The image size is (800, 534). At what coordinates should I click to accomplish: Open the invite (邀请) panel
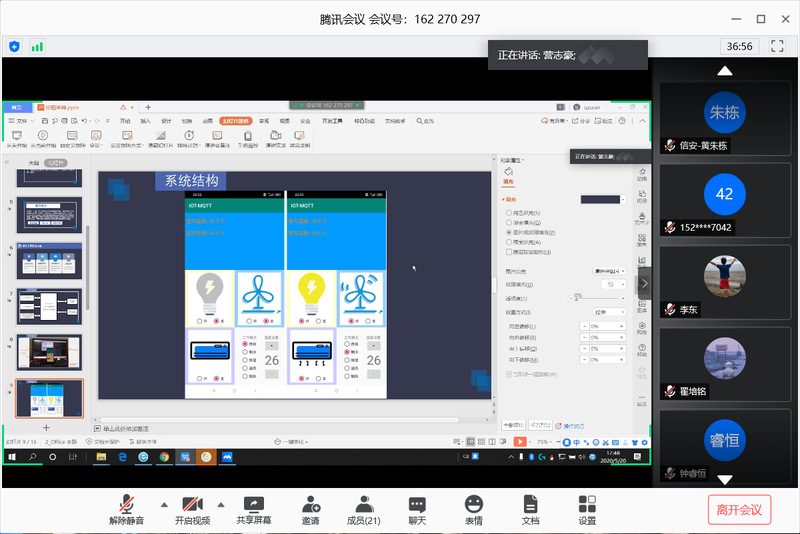310,509
